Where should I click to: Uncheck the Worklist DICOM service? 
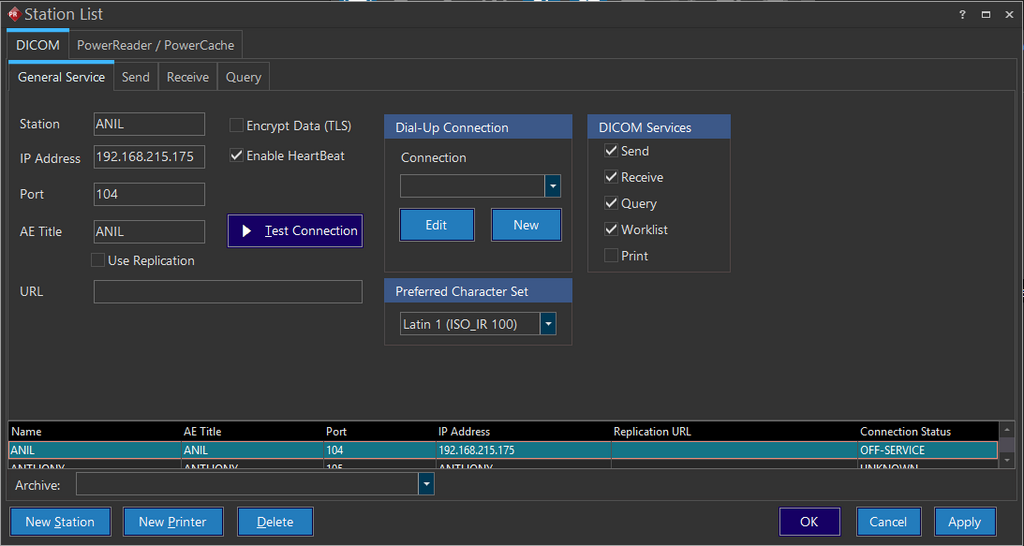coord(611,230)
